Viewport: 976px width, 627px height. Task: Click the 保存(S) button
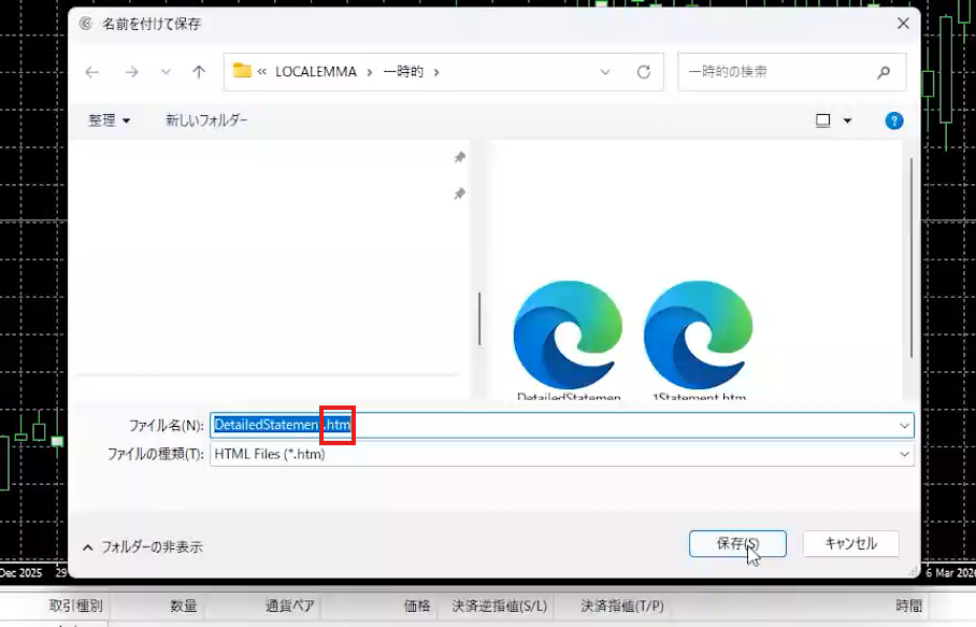pos(738,544)
